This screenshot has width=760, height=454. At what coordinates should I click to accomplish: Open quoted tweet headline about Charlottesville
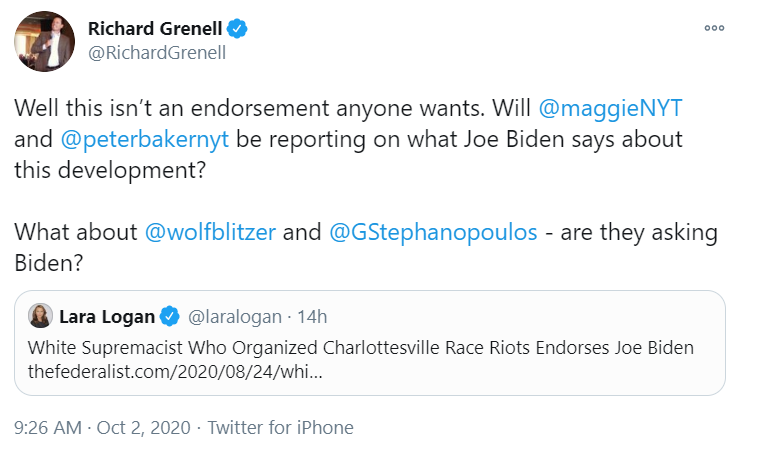point(361,348)
